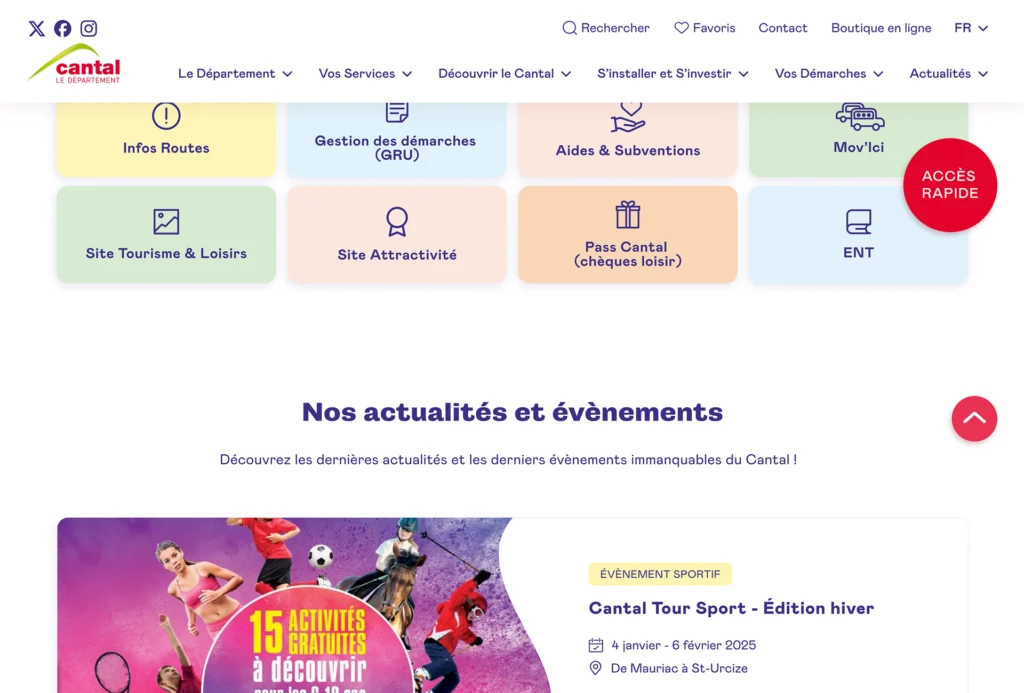
Task: Open the Mov'Ici tile label
Action: (859, 148)
